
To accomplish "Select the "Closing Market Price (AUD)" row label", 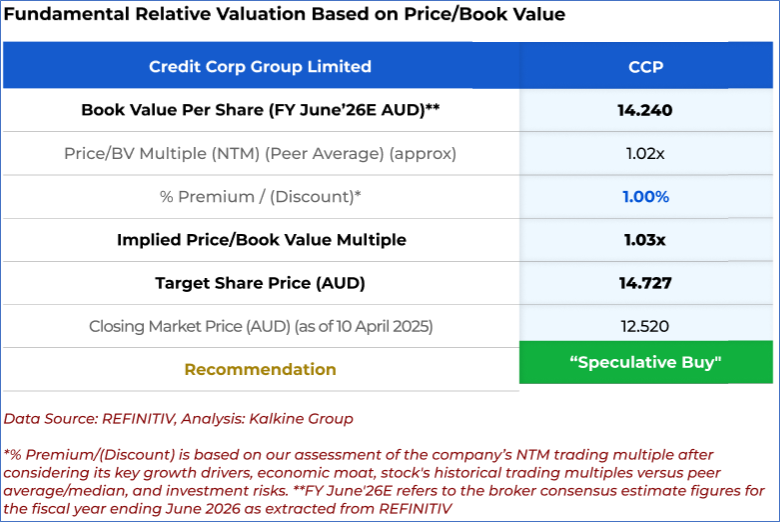I will click(x=260, y=326).
